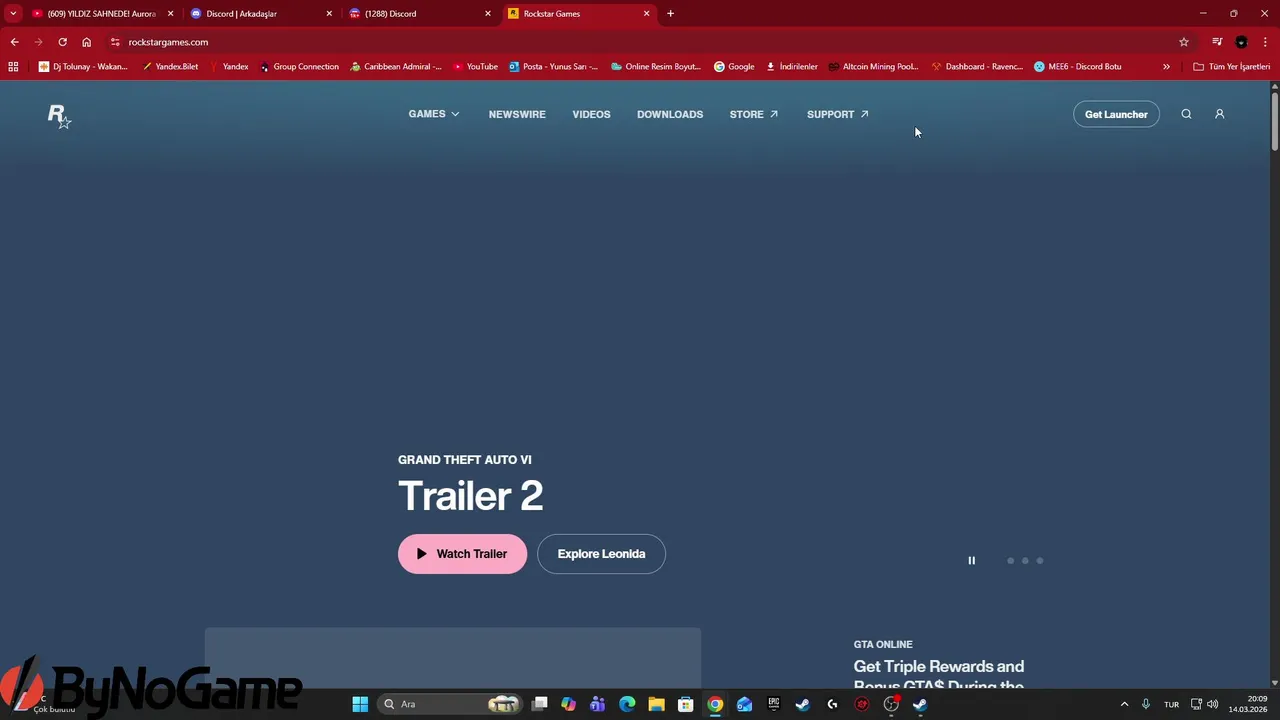Screen dimensions: 1280x720
Task: Open Microsoft Teams from taskbar
Action: coord(598,704)
